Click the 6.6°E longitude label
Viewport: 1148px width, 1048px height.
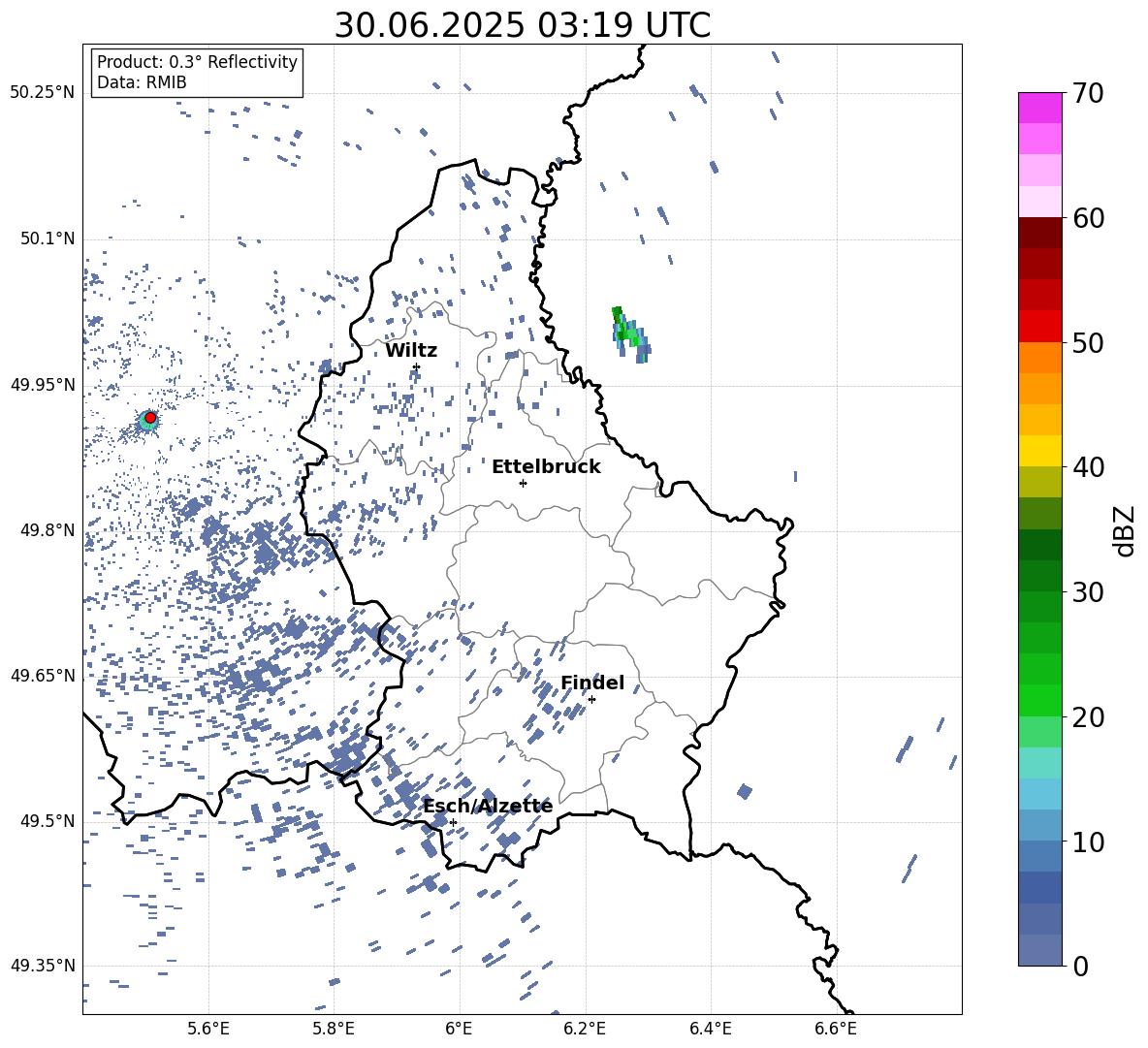click(x=836, y=1029)
